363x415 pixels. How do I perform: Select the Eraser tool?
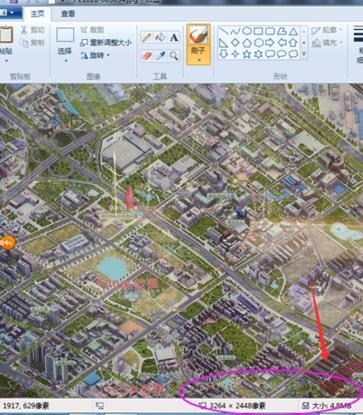coord(147,56)
